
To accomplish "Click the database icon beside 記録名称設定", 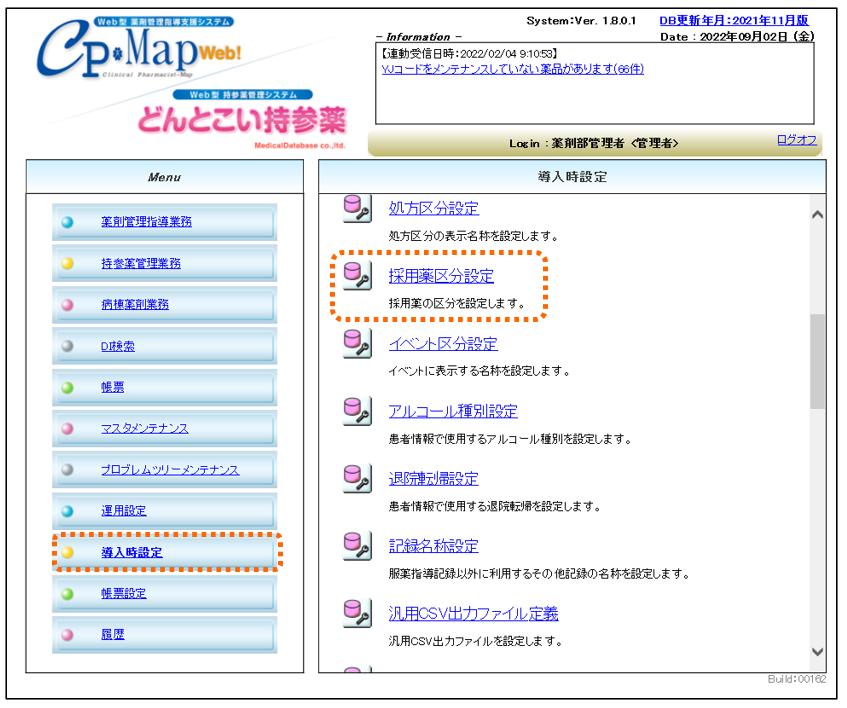I will (357, 545).
